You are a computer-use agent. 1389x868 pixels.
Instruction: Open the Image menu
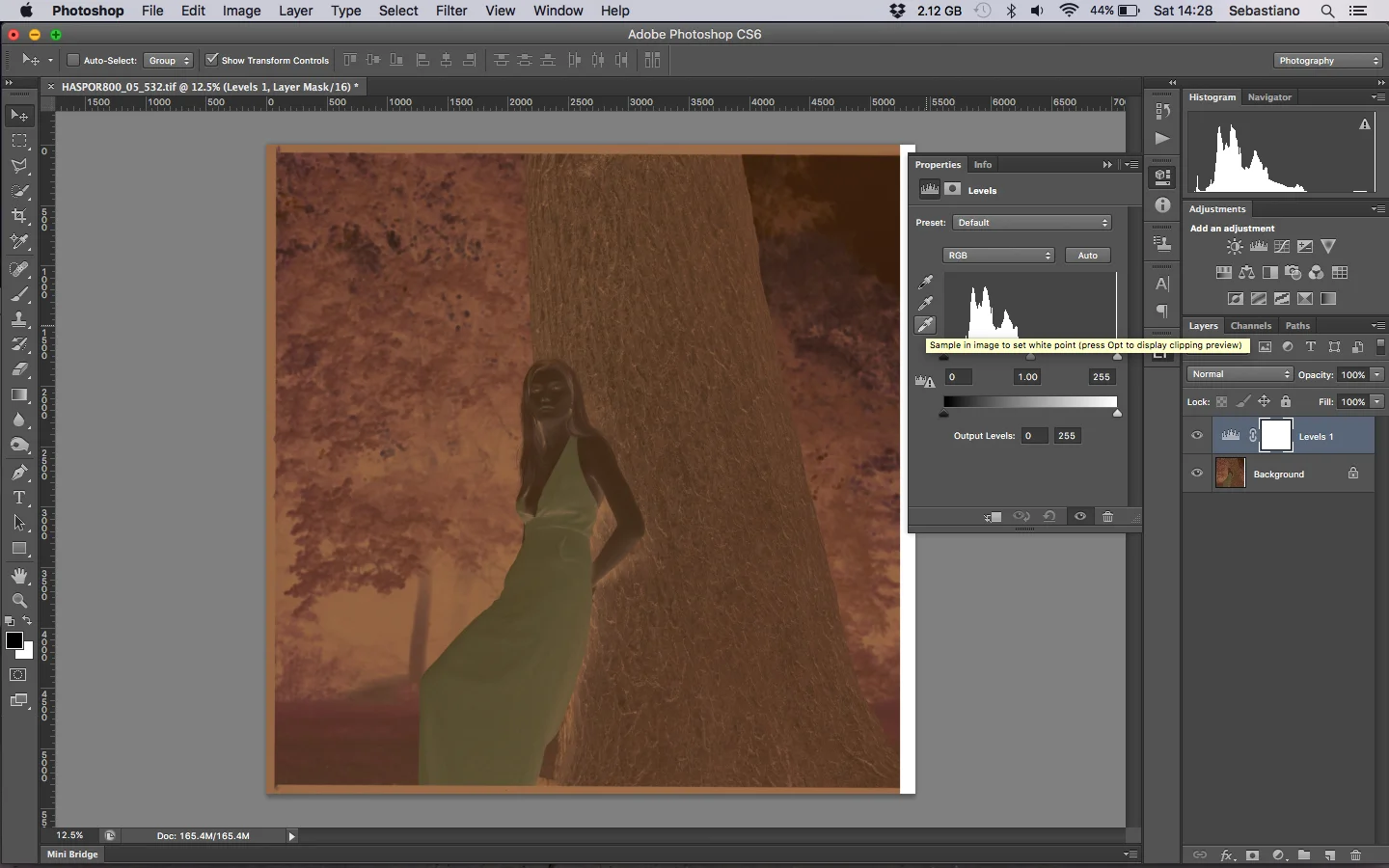tap(241, 11)
